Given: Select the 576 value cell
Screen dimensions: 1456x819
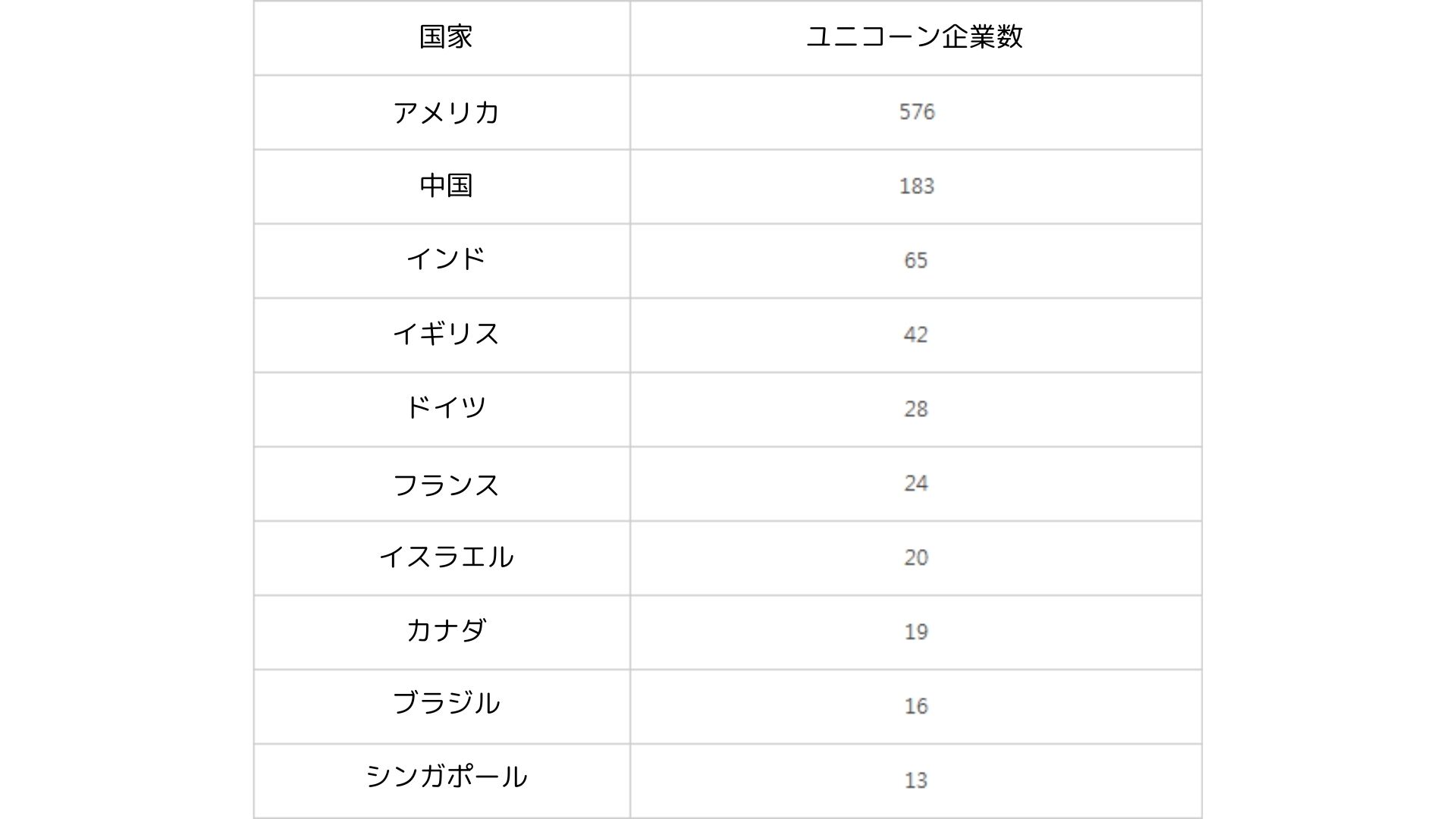Looking at the screenshot, I should pos(916,112).
